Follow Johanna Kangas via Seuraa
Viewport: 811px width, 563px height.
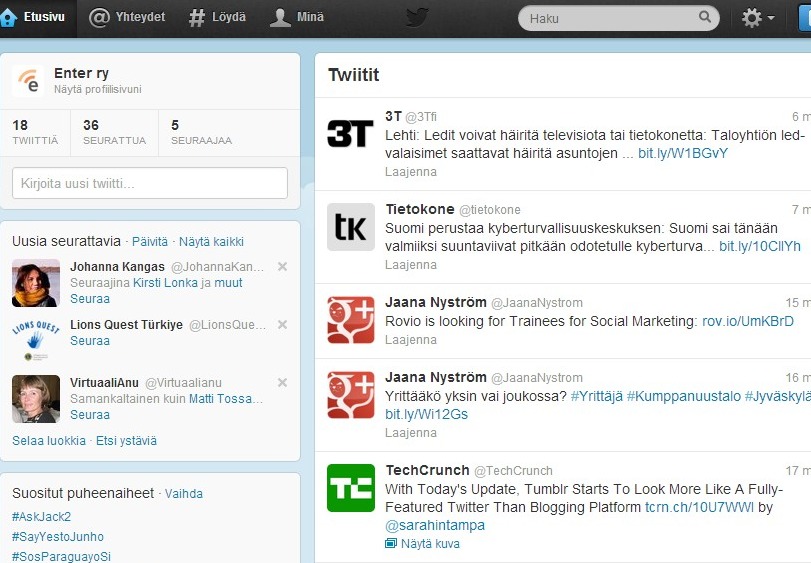click(x=90, y=299)
